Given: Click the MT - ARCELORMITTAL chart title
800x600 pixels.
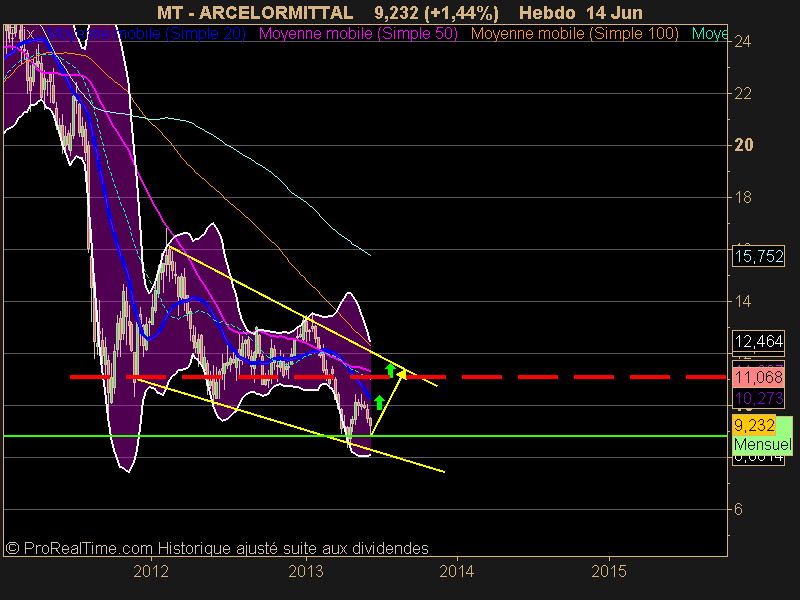Looking at the screenshot, I should (x=255, y=12).
